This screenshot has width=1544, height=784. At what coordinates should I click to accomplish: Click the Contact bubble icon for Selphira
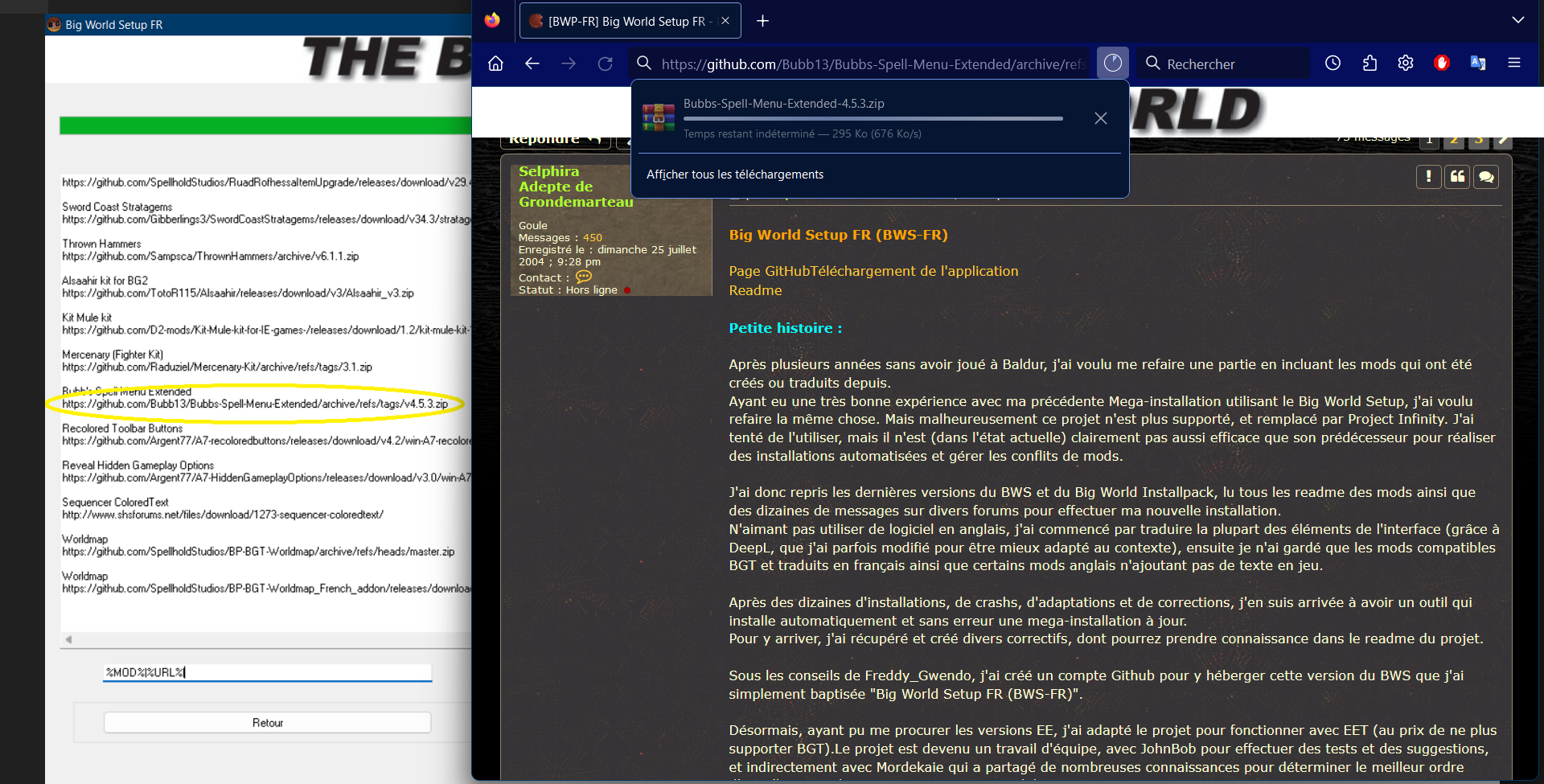[x=584, y=277]
